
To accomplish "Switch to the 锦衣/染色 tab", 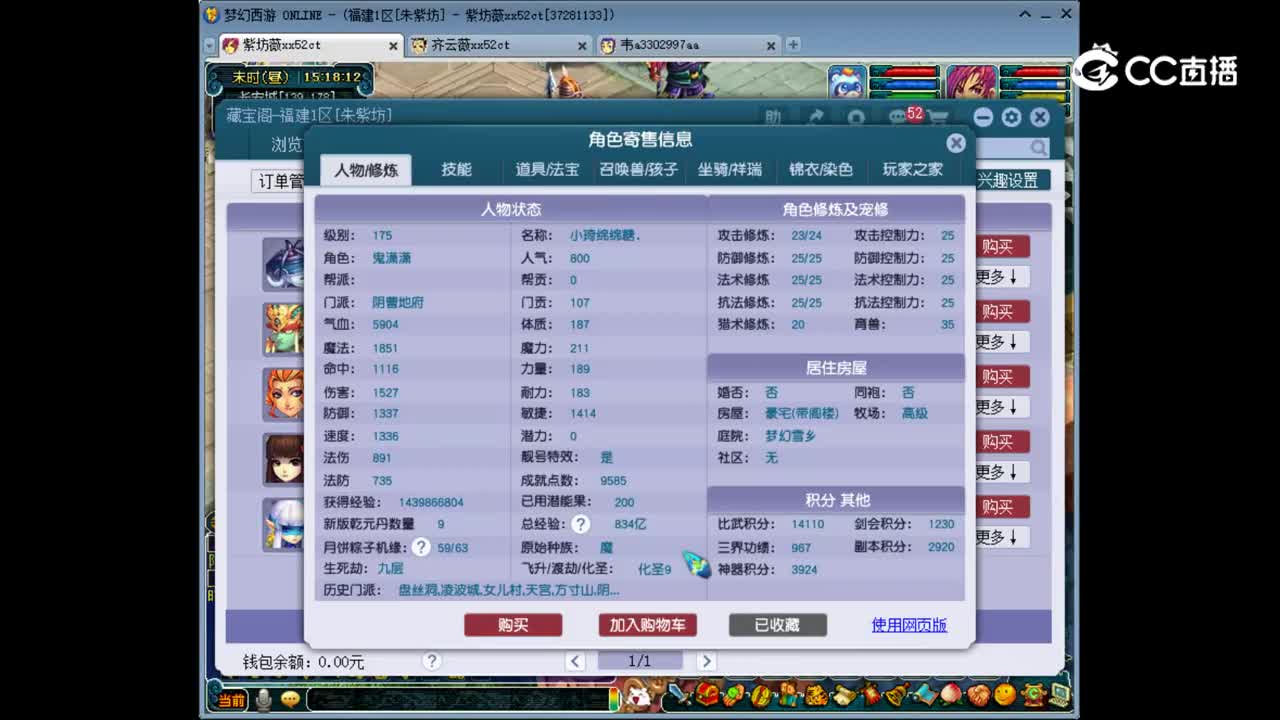I will [821, 170].
